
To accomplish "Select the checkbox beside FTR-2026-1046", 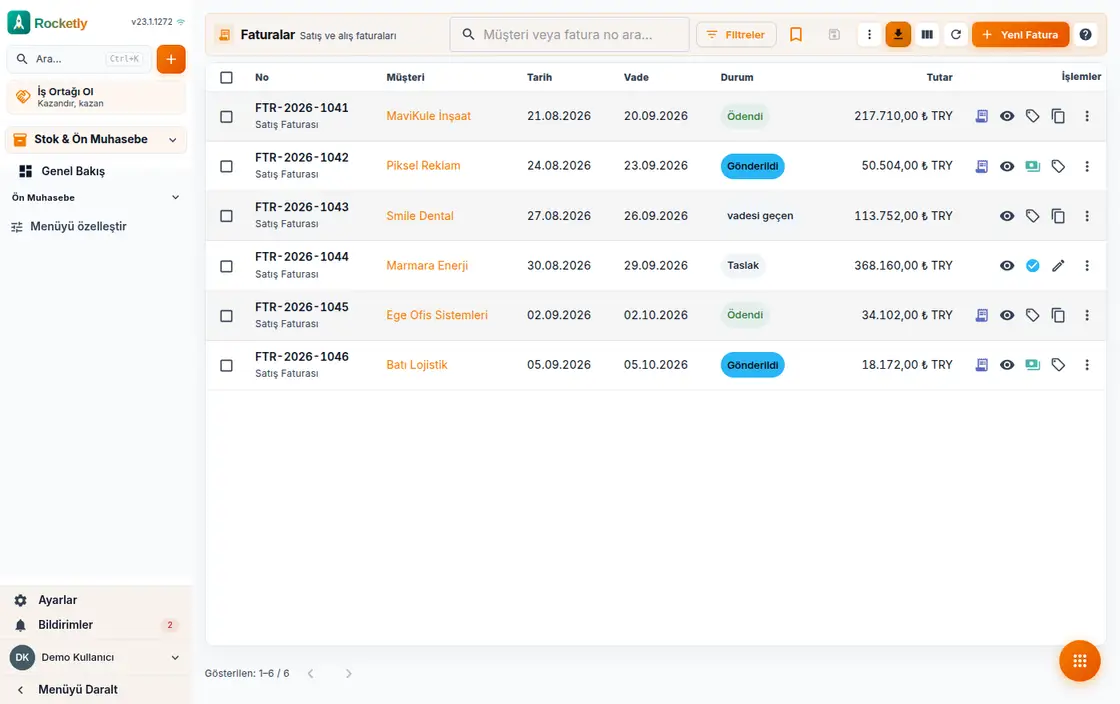I will (226, 366).
